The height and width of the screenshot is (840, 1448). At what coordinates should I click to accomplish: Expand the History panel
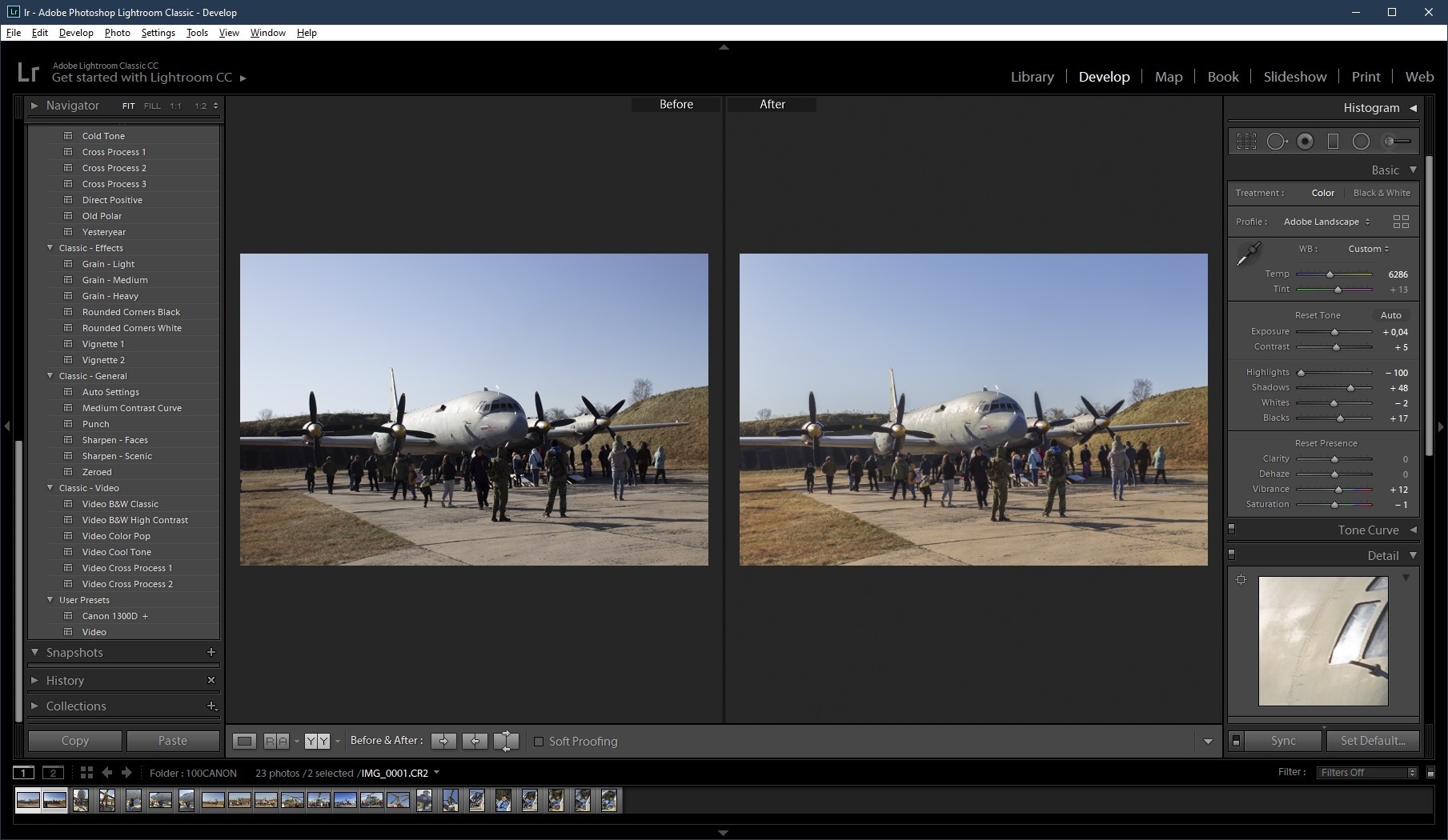(x=34, y=680)
